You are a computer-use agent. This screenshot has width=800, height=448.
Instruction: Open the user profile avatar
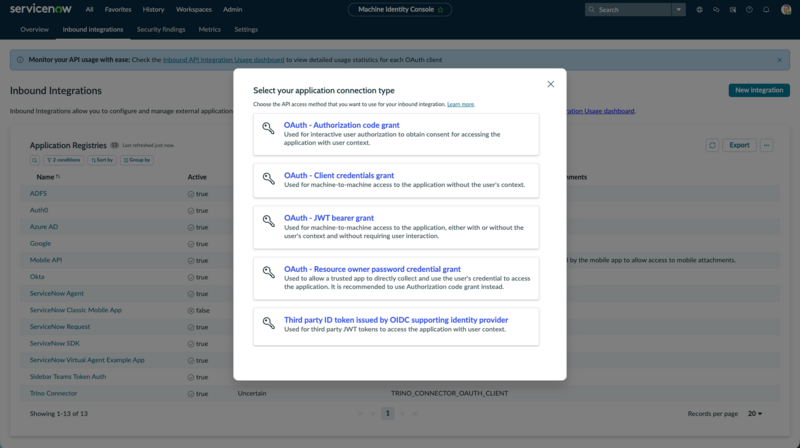tap(786, 10)
